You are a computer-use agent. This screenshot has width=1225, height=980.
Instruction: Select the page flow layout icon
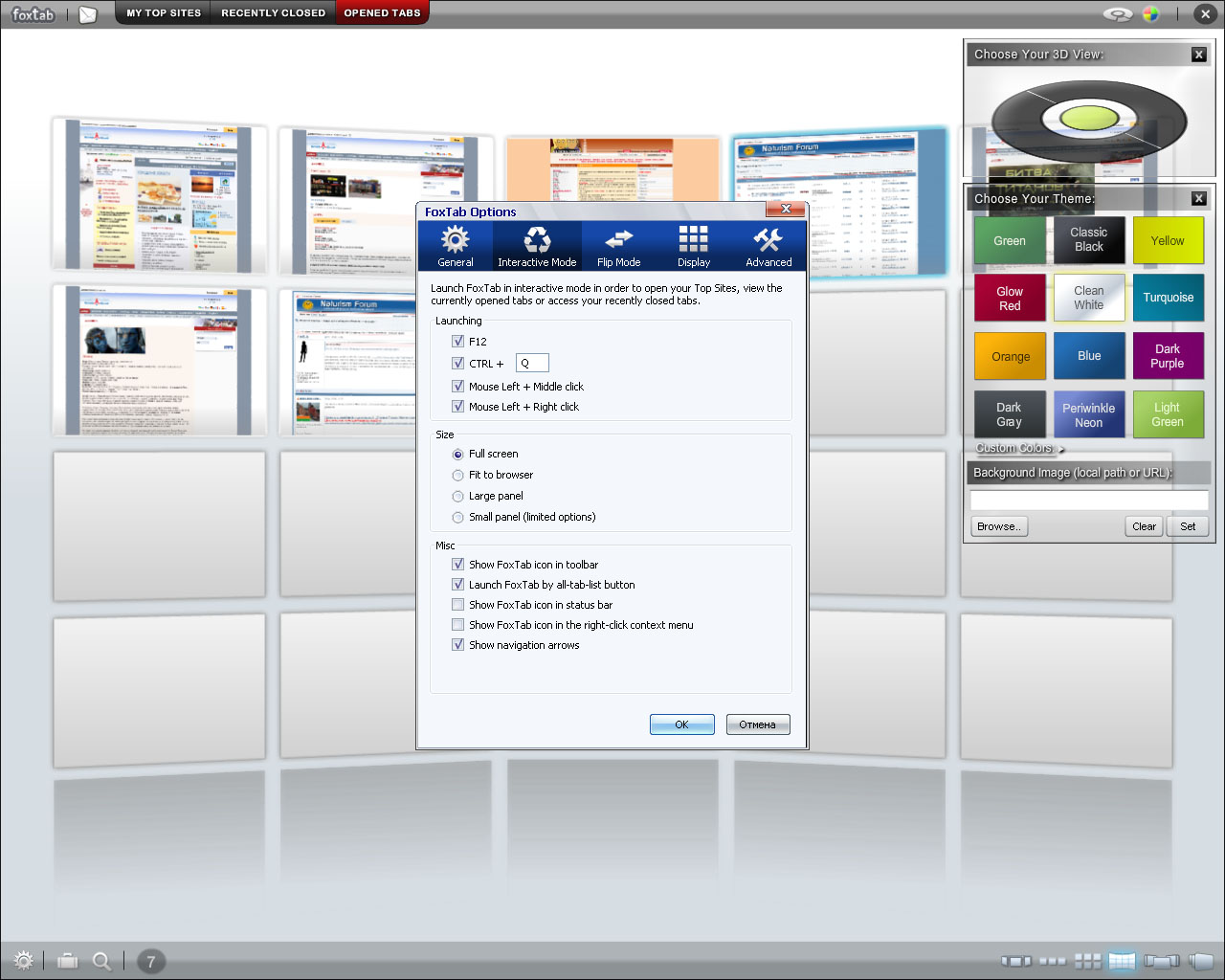(1161, 961)
